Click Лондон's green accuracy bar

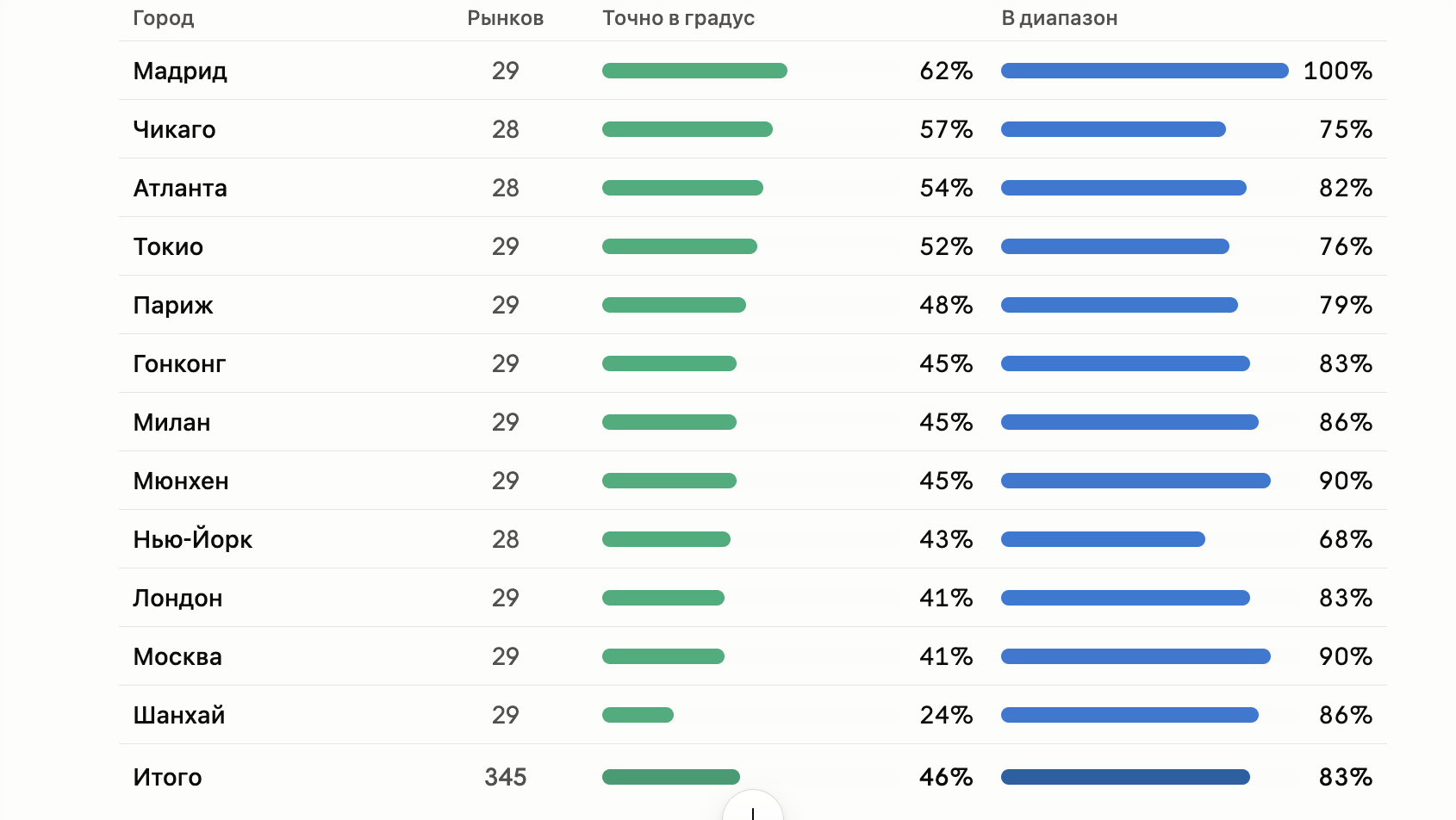[663, 598]
